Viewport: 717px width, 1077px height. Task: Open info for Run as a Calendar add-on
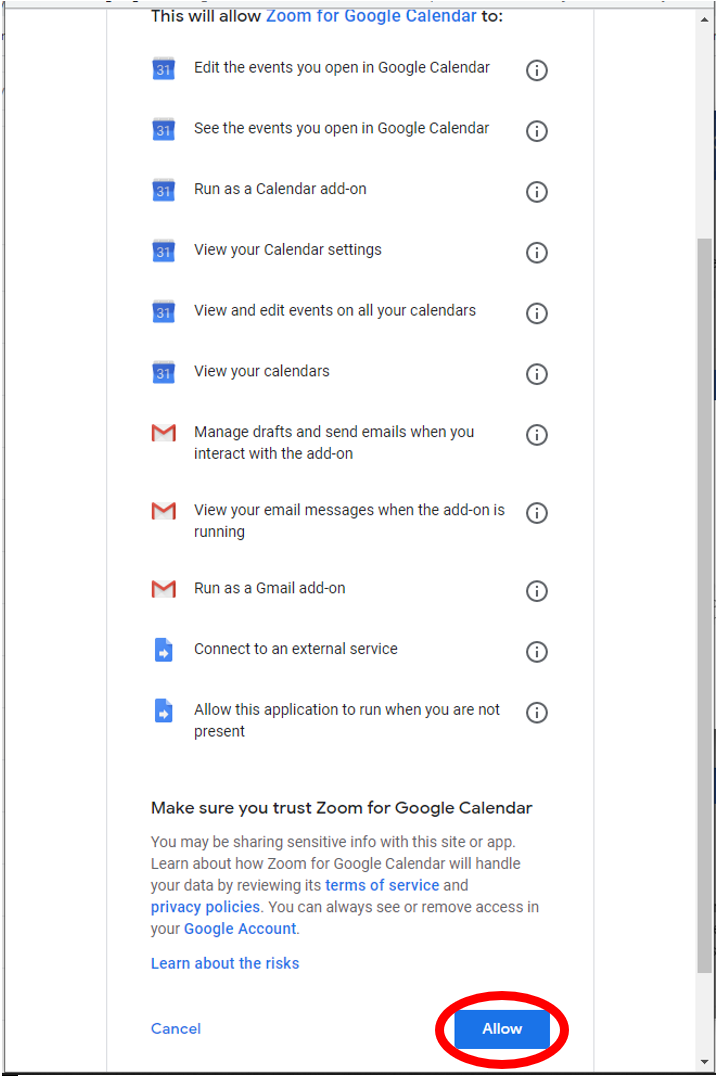pyautogui.click(x=536, y=192)
